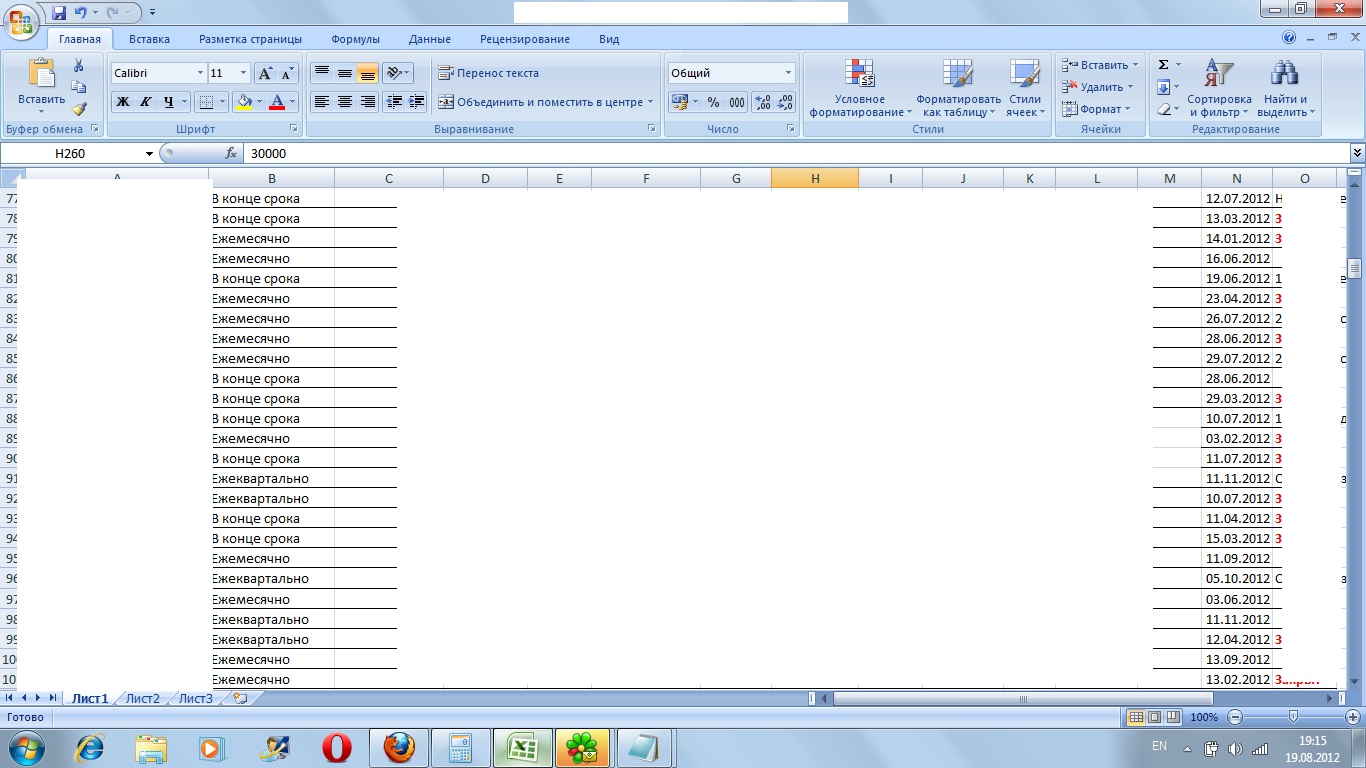
Task: Open the Лист2 sheet tab
Action: coord(142,698)
